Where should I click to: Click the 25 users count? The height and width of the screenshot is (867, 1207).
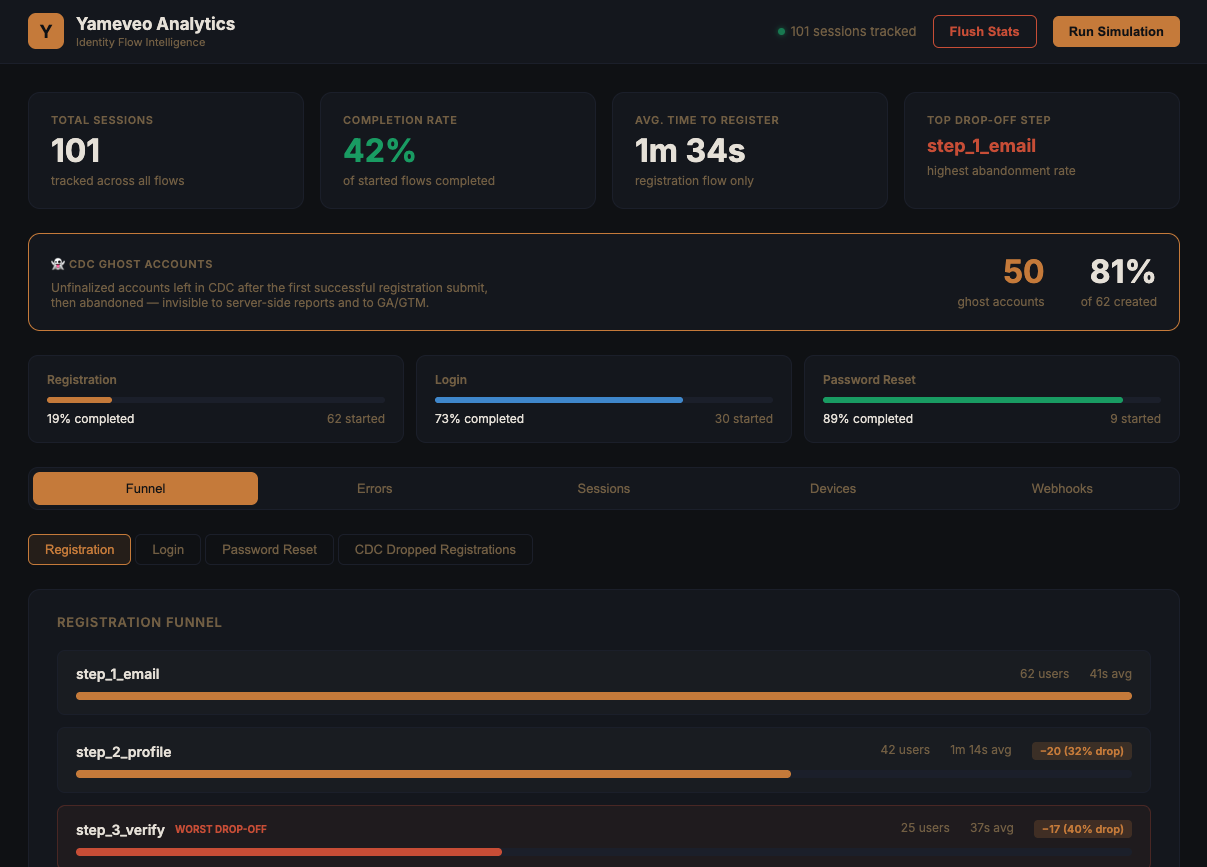click(925, 828)
